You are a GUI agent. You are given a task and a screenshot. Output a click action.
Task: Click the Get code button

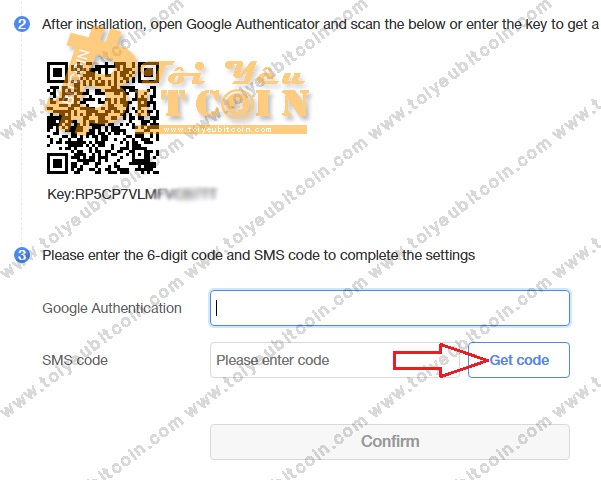(x=519, y=360)
